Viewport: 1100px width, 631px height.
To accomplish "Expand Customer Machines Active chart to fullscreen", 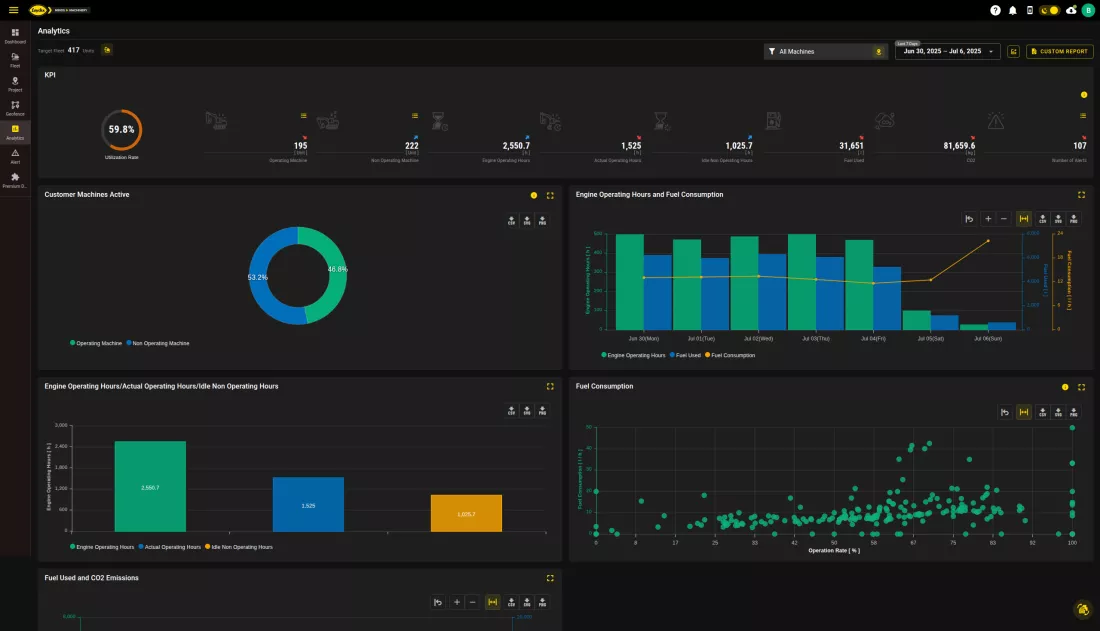I will (x=550, y=195).
